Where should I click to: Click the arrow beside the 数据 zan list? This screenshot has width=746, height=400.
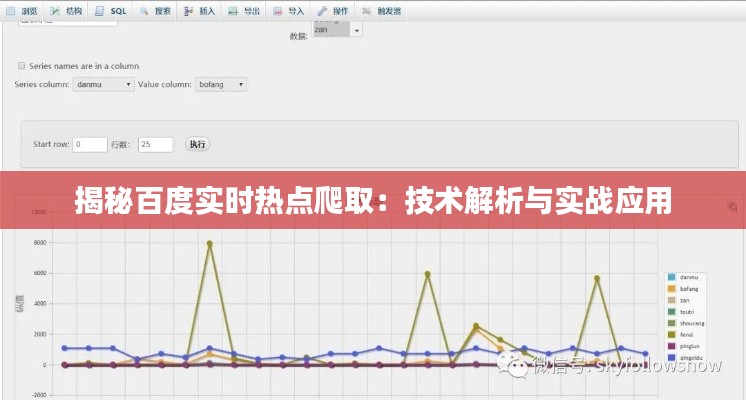357,30
